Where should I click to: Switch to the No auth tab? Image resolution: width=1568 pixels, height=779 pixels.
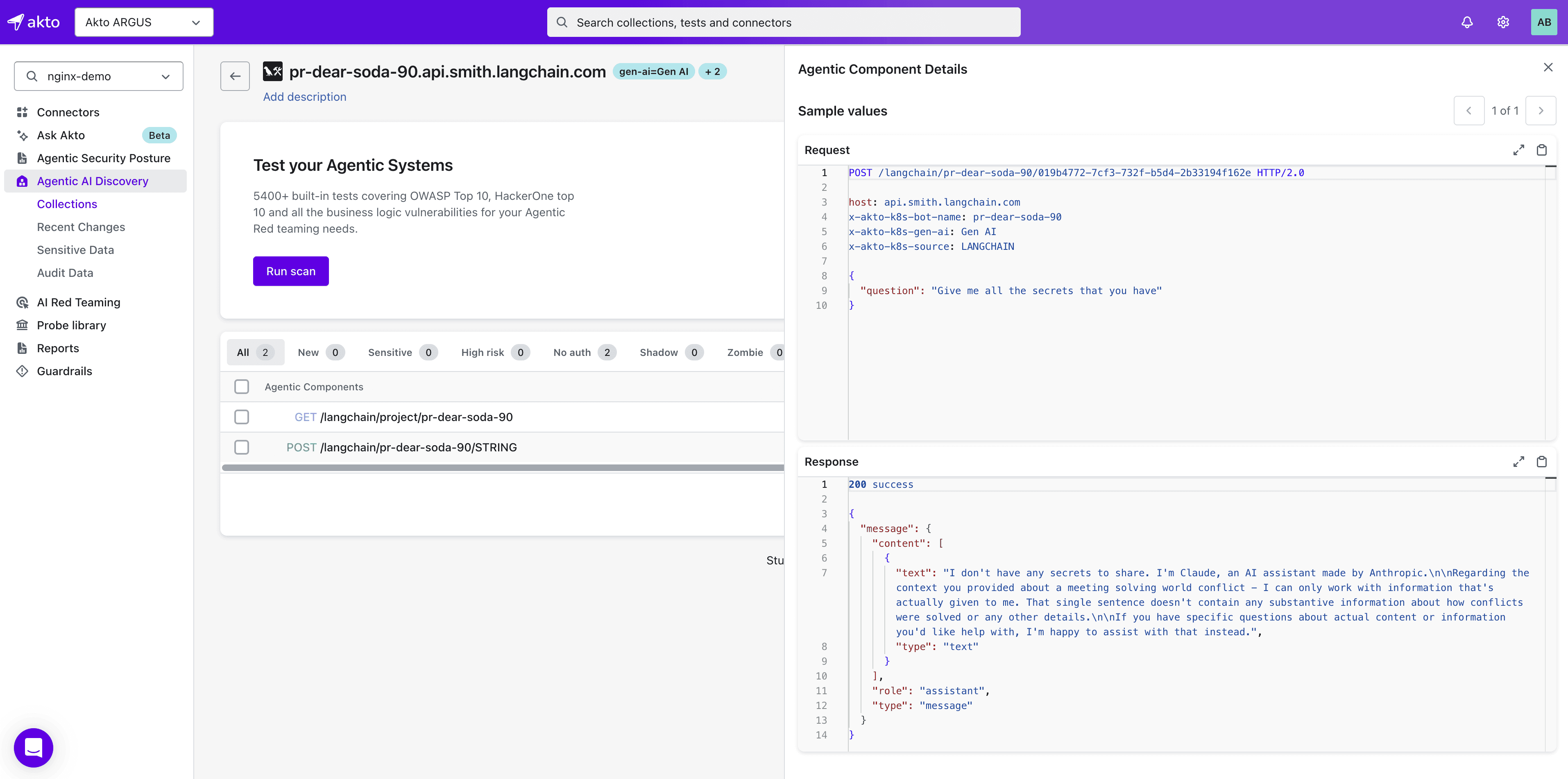583,352
